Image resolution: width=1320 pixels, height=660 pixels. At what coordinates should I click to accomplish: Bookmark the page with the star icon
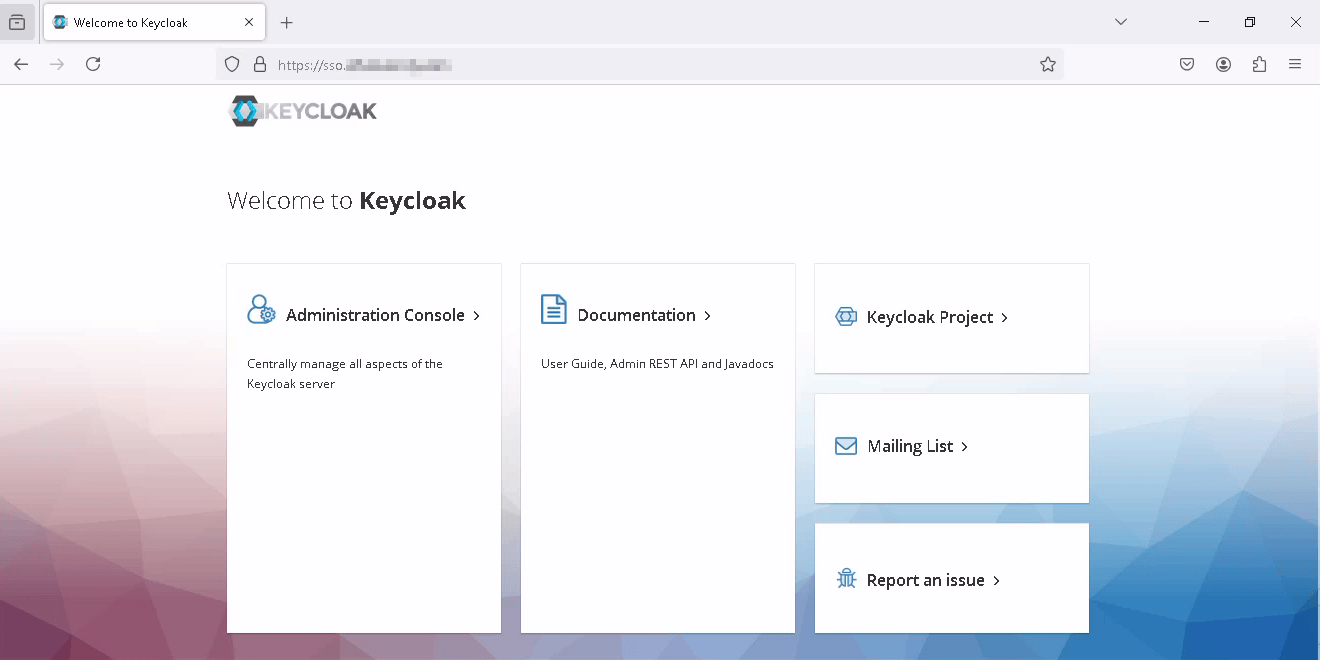pyautogui.click(x=1048, y=63)
